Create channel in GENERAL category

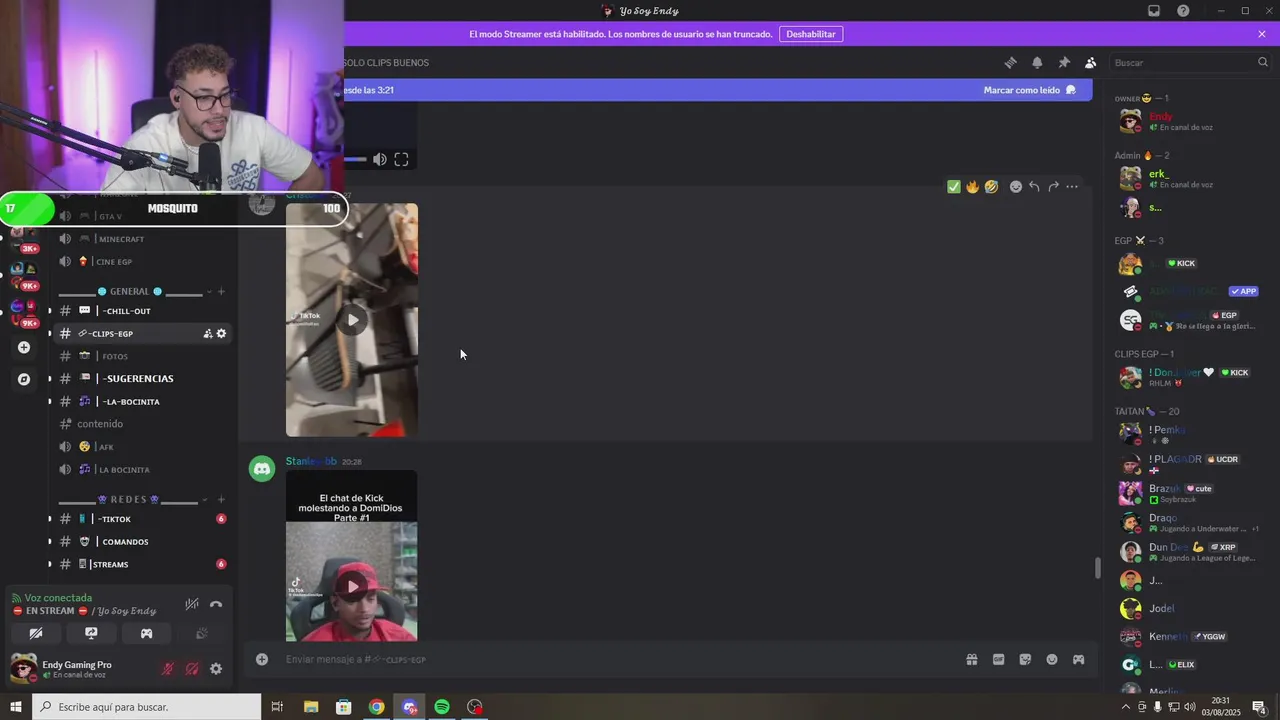point(221,291)
